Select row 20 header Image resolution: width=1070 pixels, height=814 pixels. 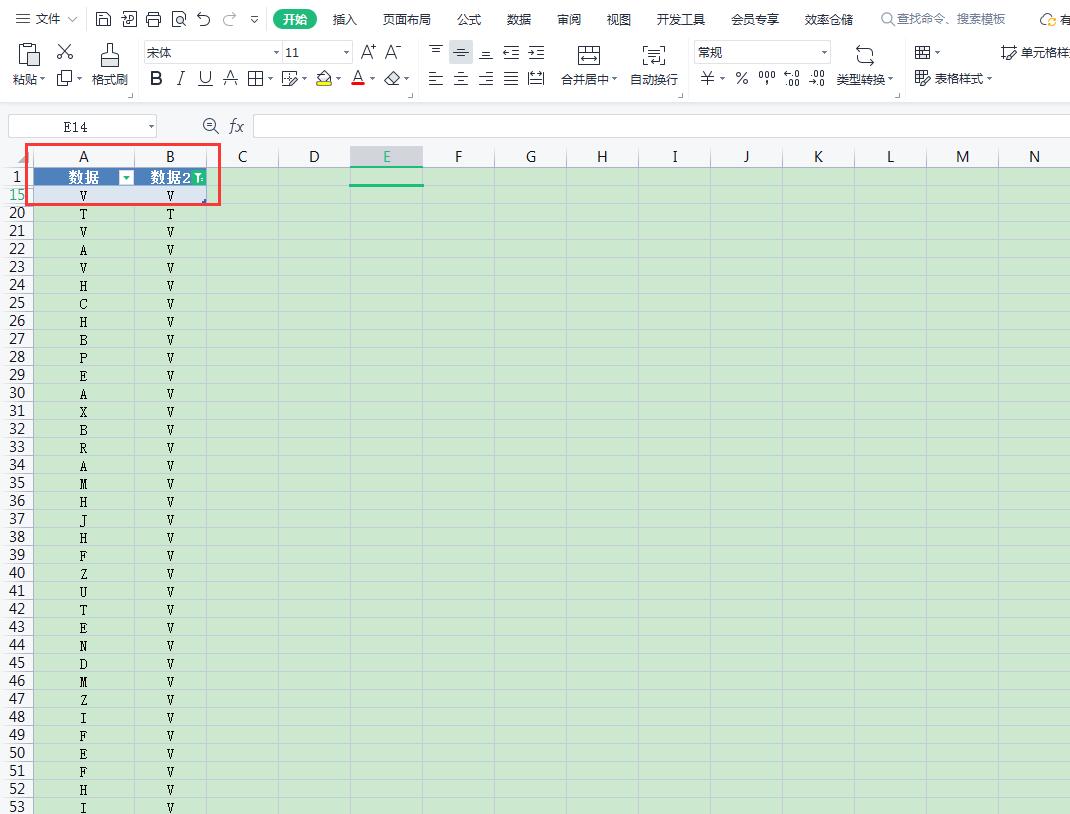17,213
